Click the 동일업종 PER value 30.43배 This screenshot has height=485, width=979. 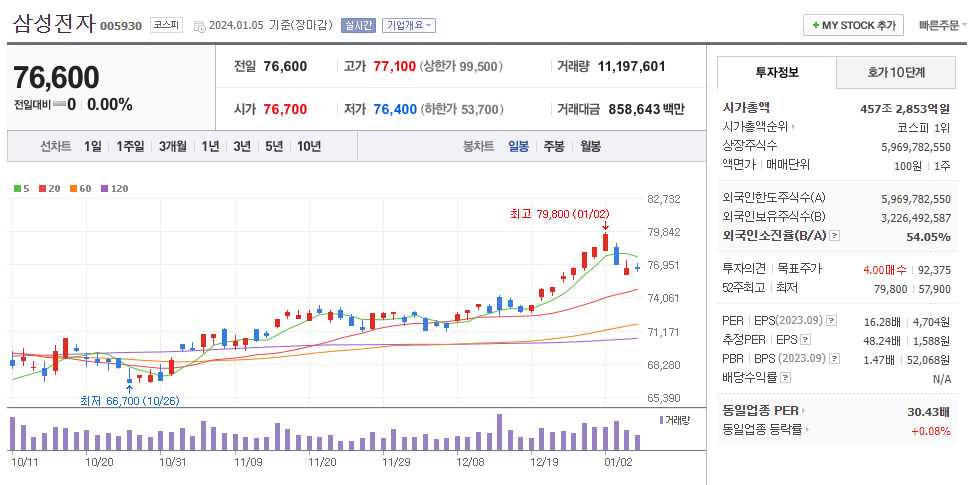[928, 411]
